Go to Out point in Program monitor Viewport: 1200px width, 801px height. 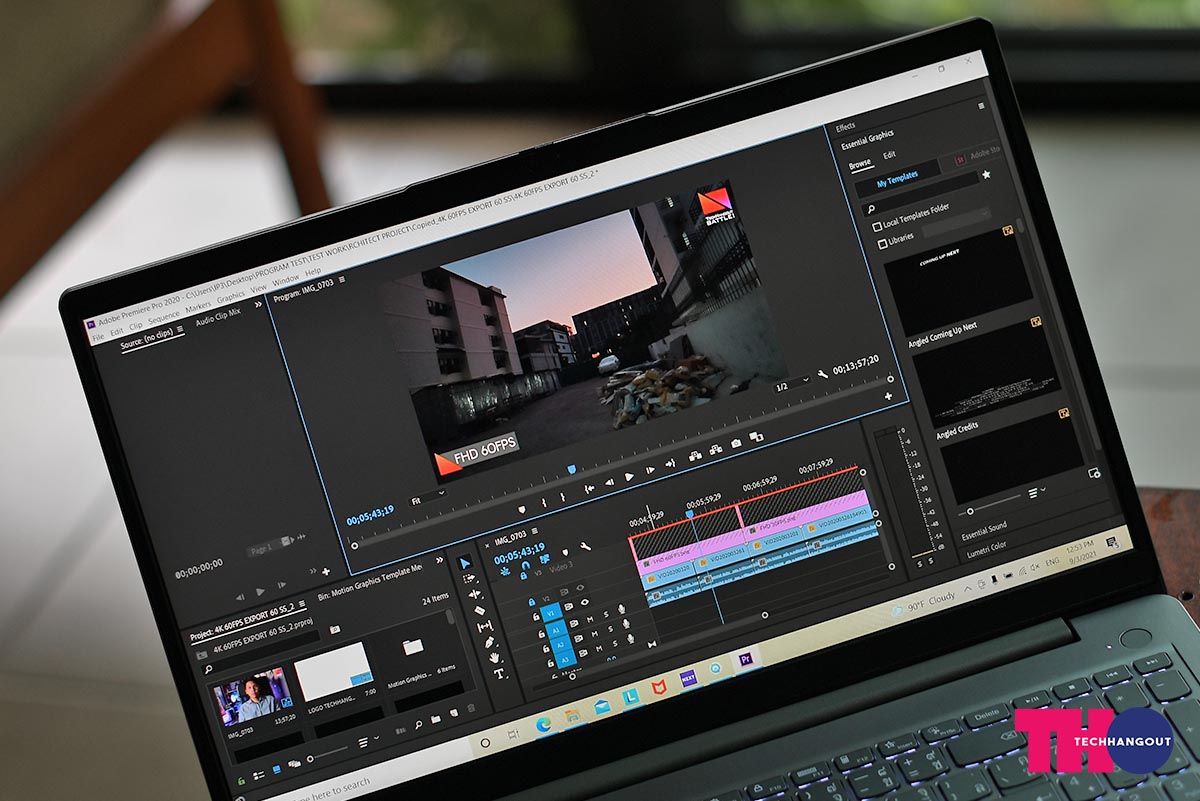coord(670,463)
